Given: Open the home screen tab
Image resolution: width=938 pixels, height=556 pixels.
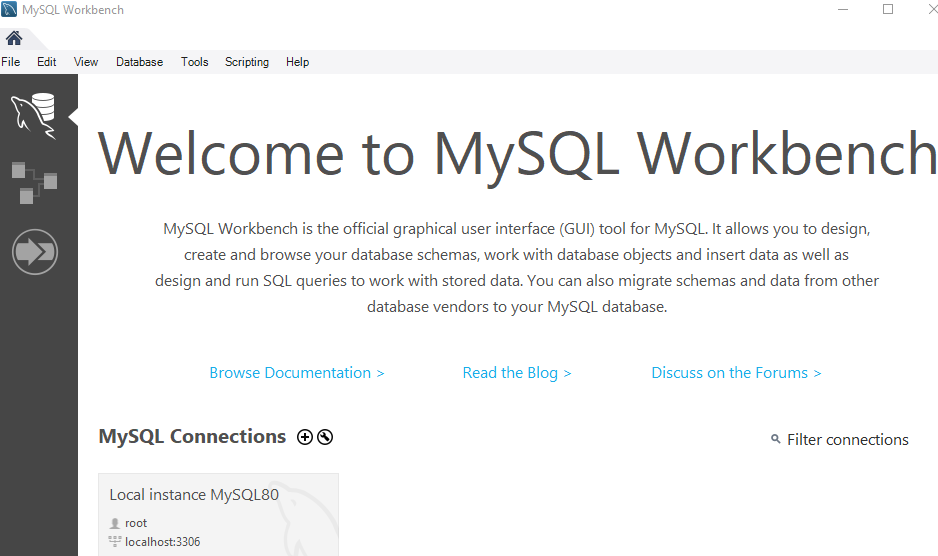Looking at the screenshot, I should coord(14,38).
